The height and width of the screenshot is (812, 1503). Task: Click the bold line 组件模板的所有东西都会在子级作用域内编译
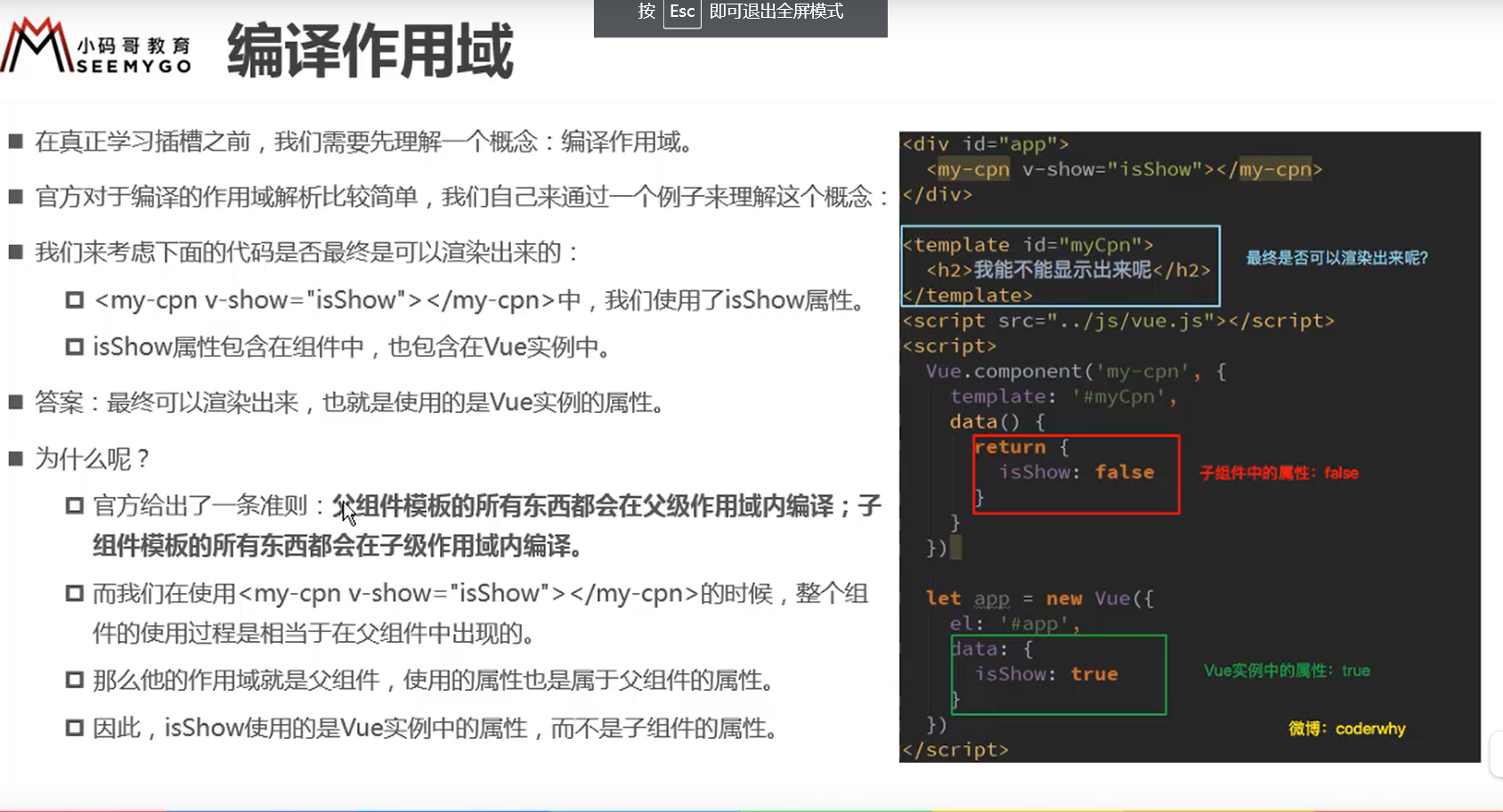point(338,546)
